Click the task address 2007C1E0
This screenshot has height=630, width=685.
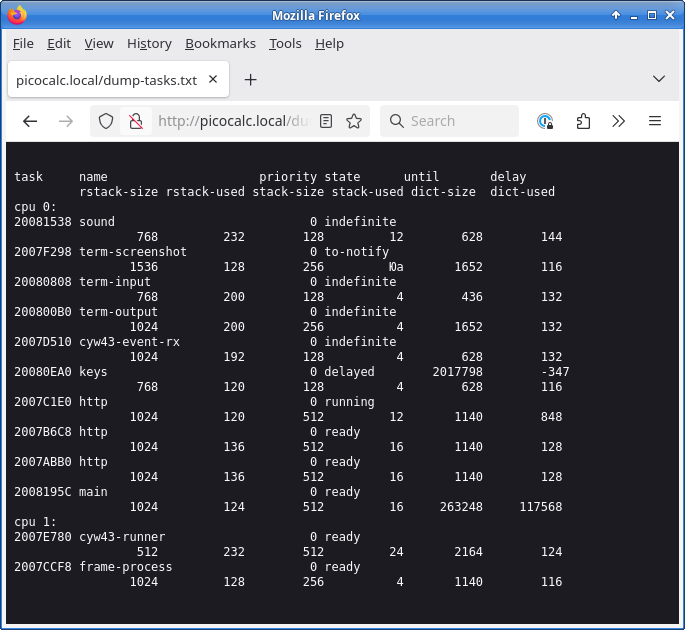click(x=43, y=402)
